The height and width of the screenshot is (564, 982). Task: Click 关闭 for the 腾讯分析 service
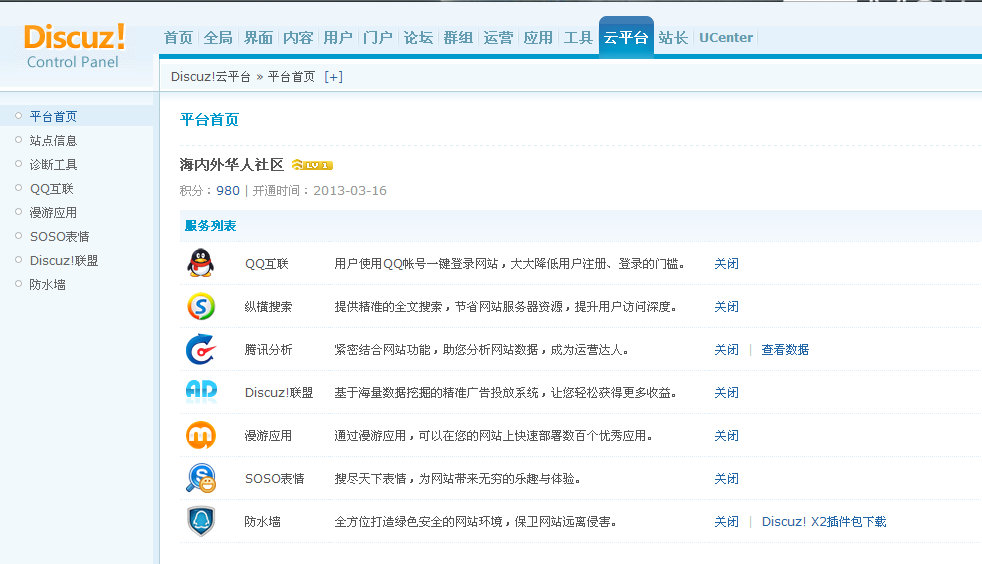point(726,349)
